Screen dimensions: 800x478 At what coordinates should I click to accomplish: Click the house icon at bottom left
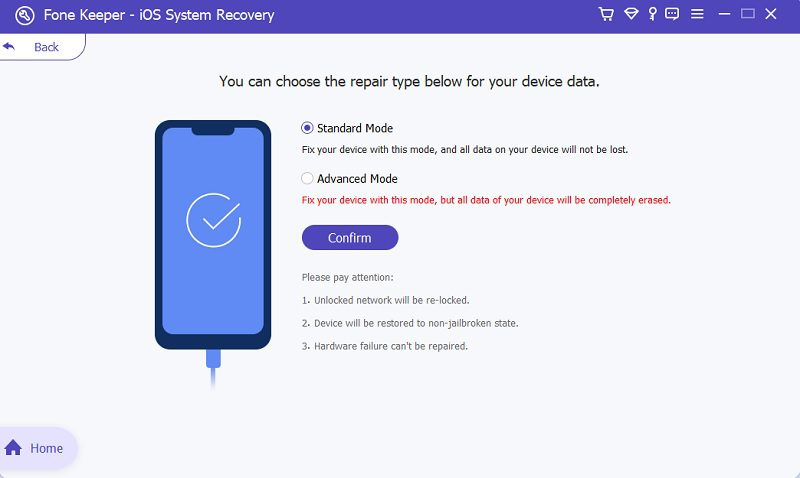point(14,448)
